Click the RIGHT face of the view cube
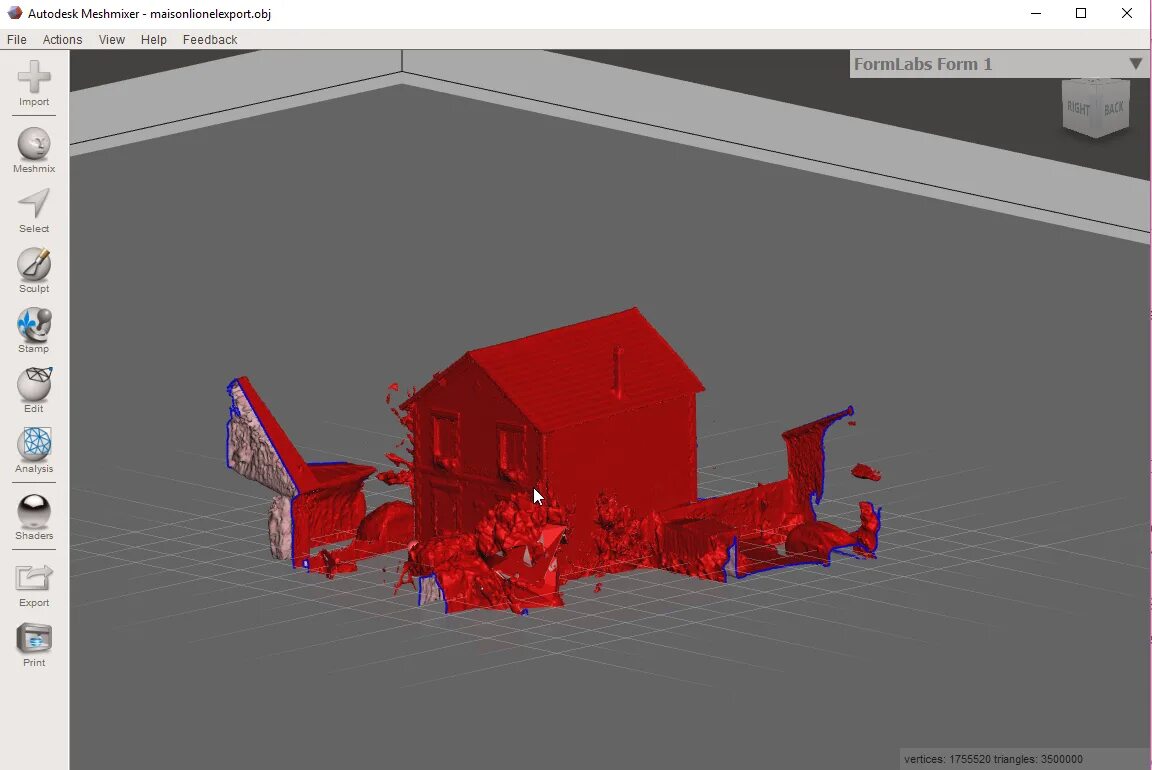The width and height of the screenshot is (1152, 770). pos(1079,109)
